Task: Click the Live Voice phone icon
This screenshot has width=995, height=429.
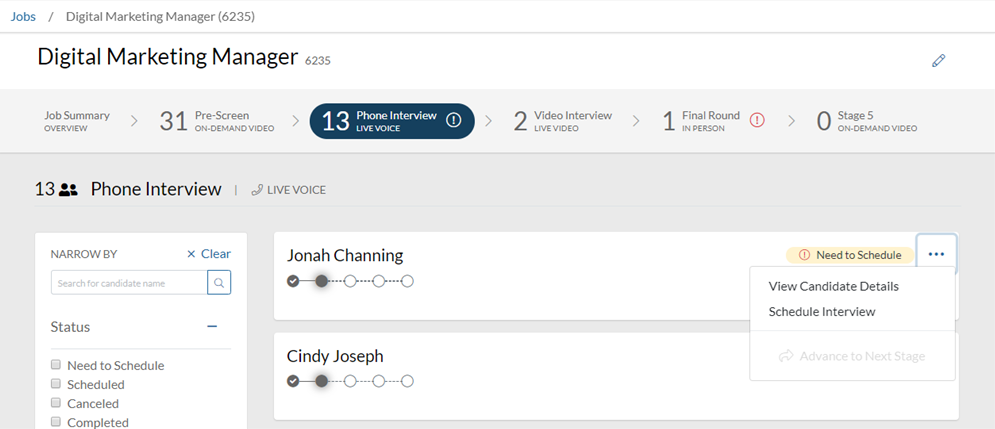Action: tap(257, 190)
